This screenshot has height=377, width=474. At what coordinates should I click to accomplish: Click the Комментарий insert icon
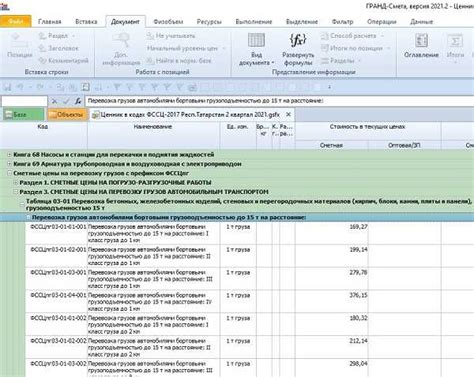click(42, 61)
